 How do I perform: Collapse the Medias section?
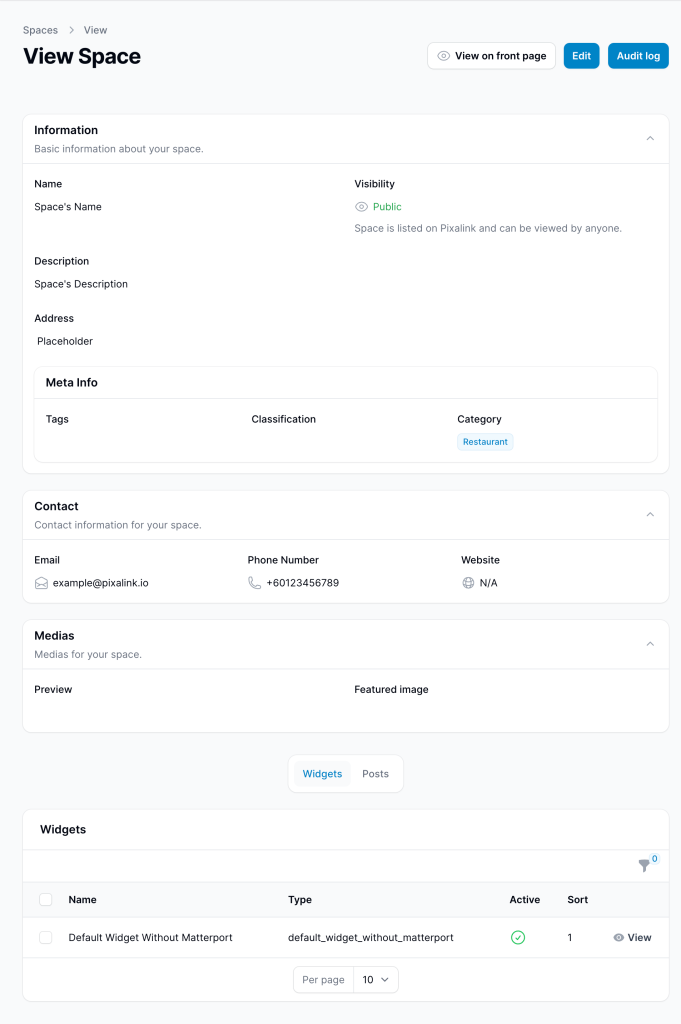pos(650,644)
